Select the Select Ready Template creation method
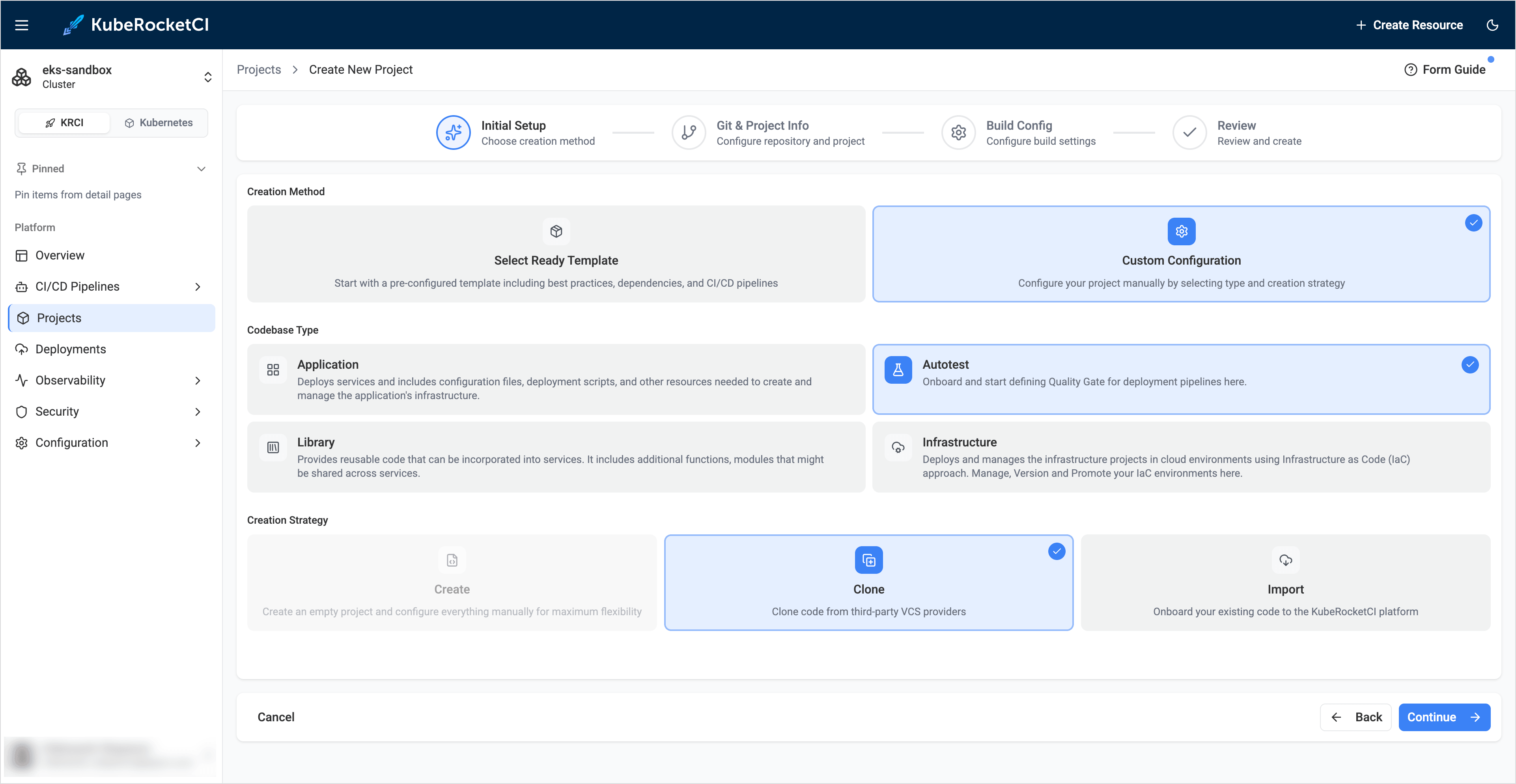1516x784 pixels. [x=556, y=254]
